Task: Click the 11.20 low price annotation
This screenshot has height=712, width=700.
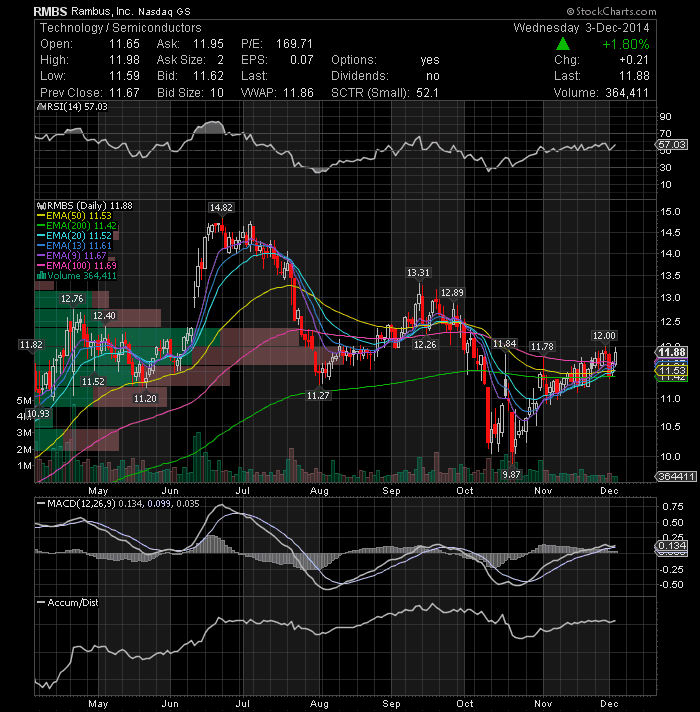Action: pyautogui.click(x=145, y=399)
